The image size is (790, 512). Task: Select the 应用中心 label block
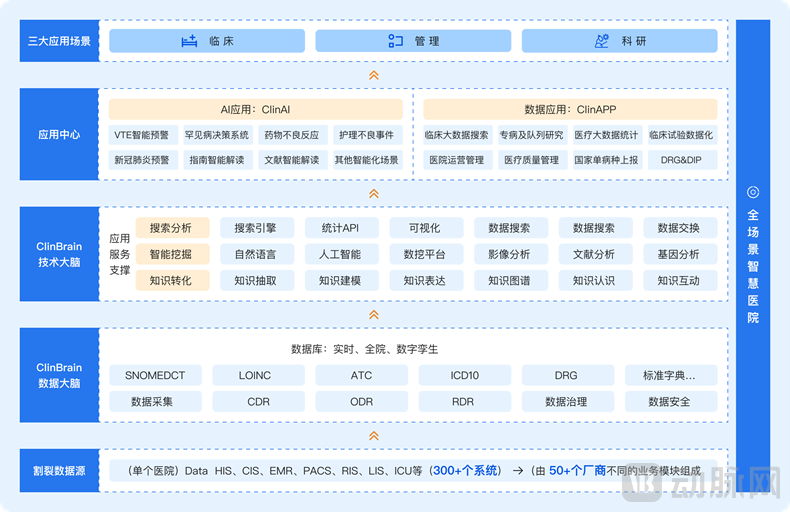pos(59,134)
